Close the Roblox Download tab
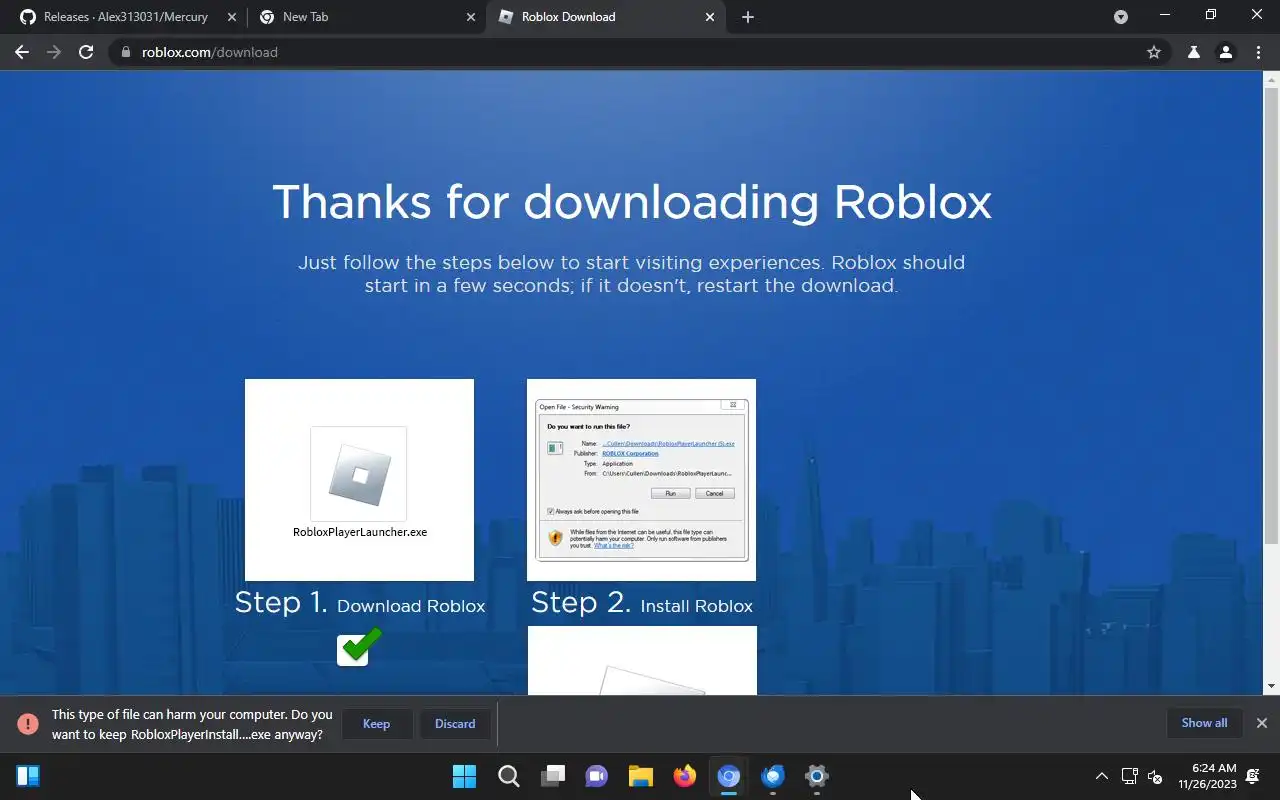This screenshot has width=1280, height=800. tap(710, 17)
